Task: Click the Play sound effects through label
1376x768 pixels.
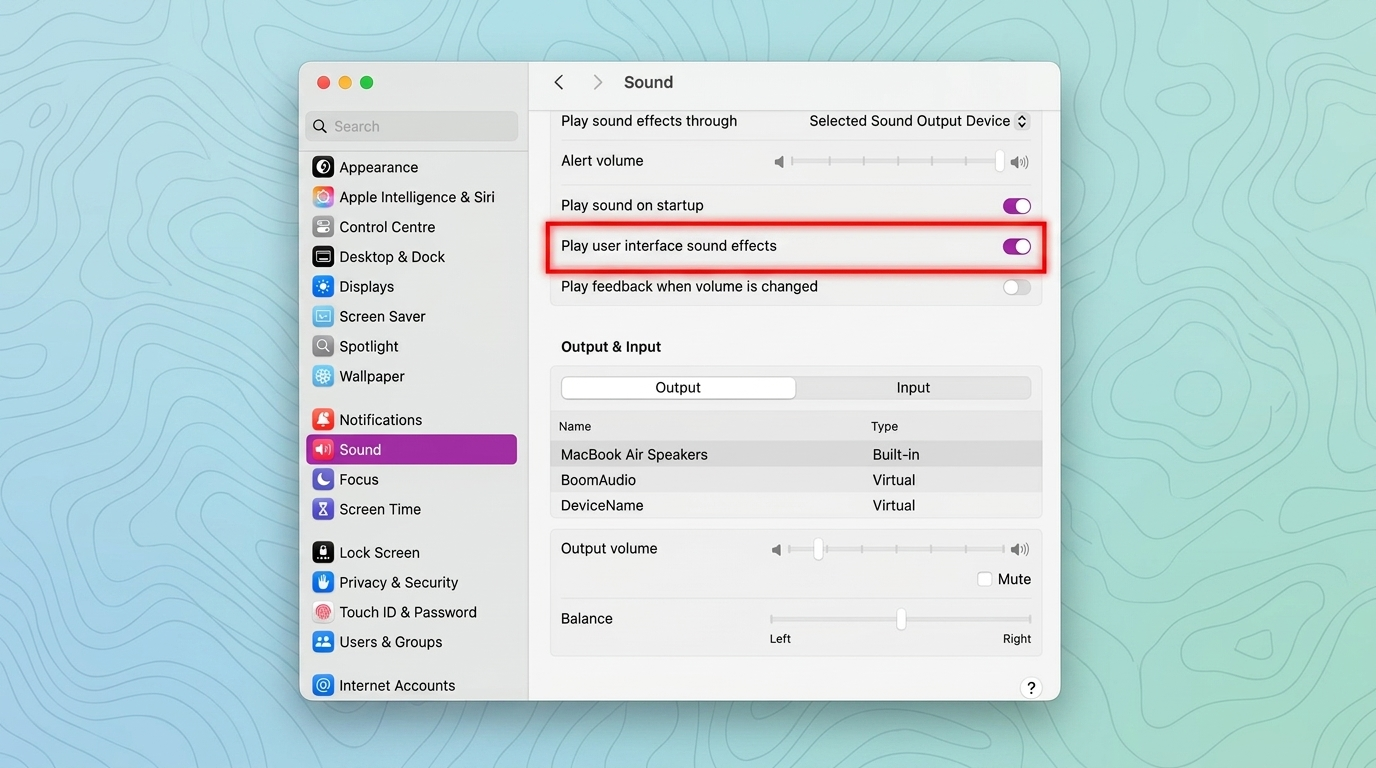Action: pos(649,121)
